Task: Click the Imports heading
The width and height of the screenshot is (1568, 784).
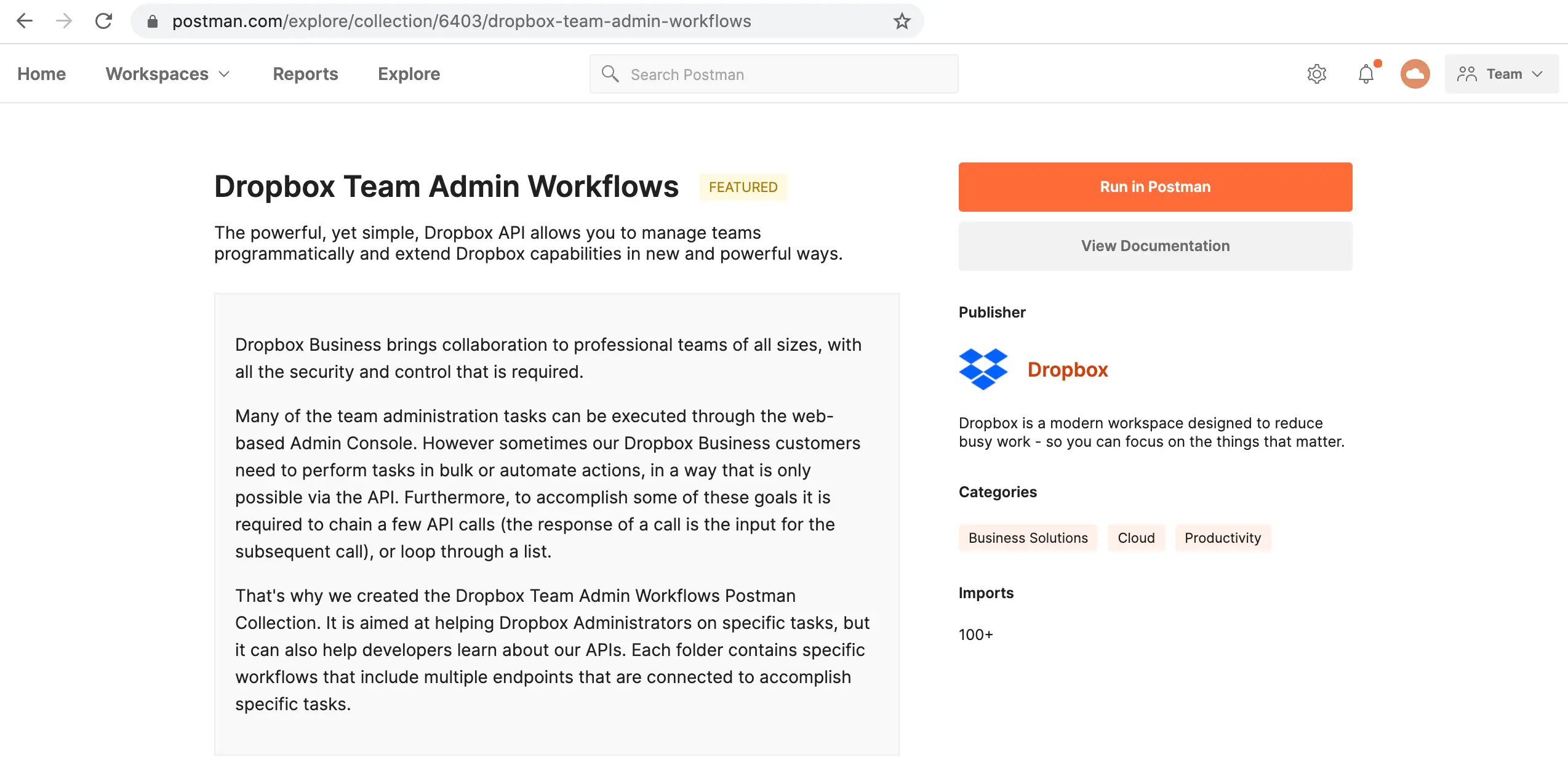Action: 986,593
